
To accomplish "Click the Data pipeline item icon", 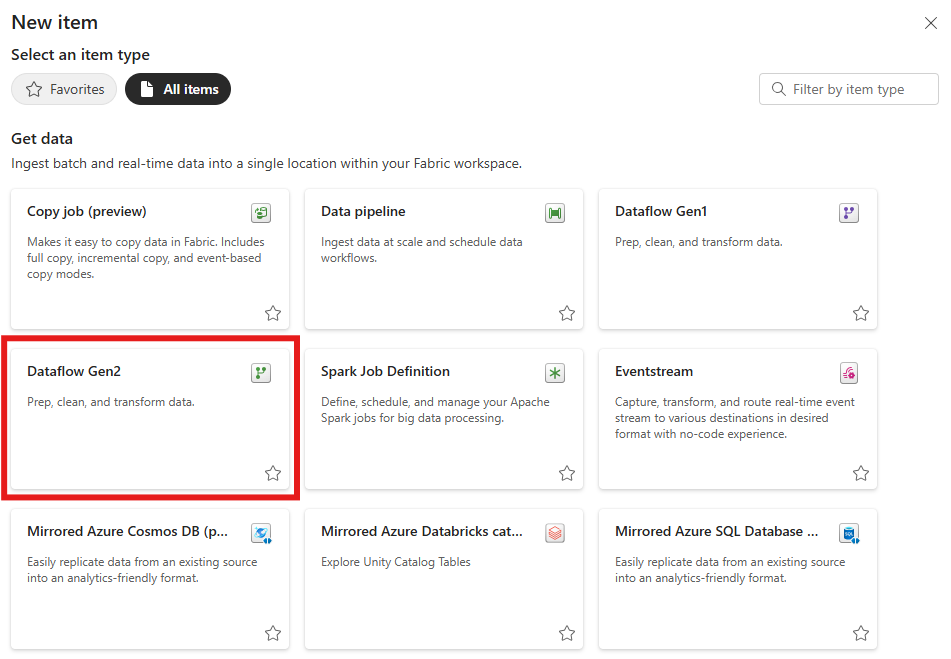I will [x=555, y=213].
